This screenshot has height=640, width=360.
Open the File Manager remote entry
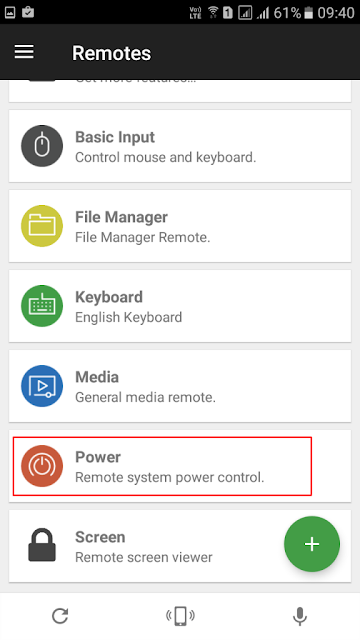coord(180,226)
